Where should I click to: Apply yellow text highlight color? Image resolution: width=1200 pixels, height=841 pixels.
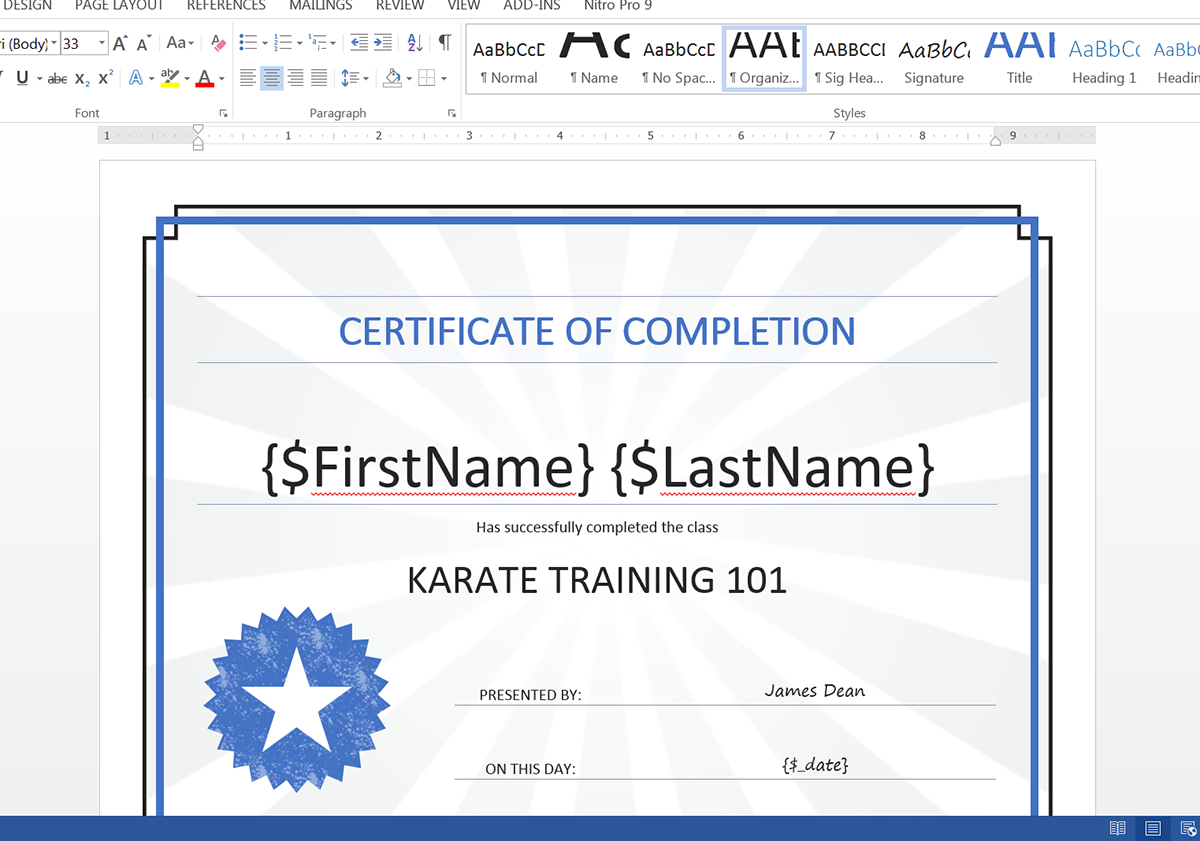[x=170, y=78]
